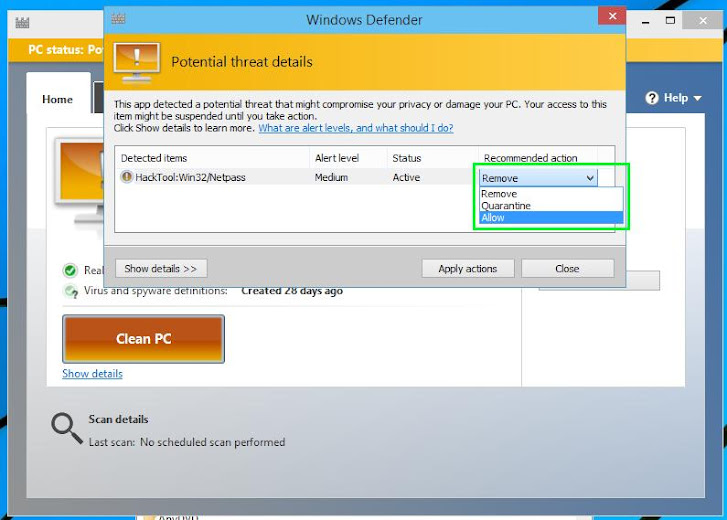Choose Quarantine from the action list
Image resolution: width=727 pixels, height=520 pixels.
(551, 206)
